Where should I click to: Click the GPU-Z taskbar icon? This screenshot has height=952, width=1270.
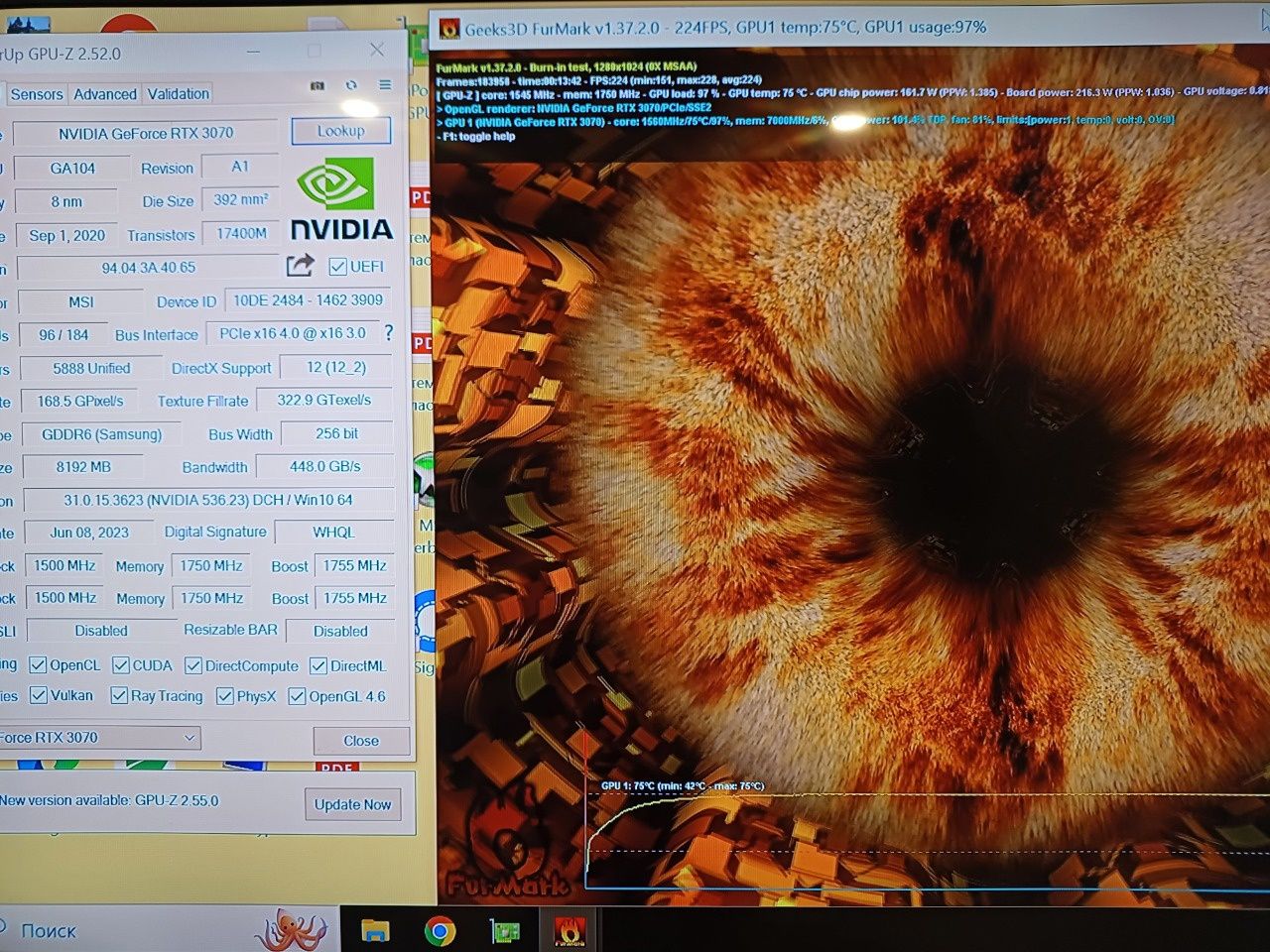click(x=506, y=931)
